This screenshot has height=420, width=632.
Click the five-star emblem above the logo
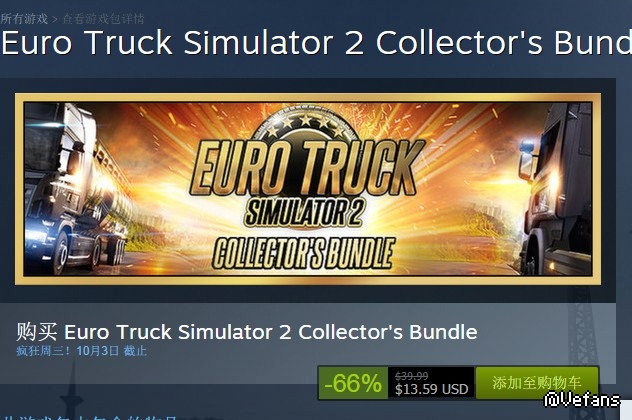(306, 123)
